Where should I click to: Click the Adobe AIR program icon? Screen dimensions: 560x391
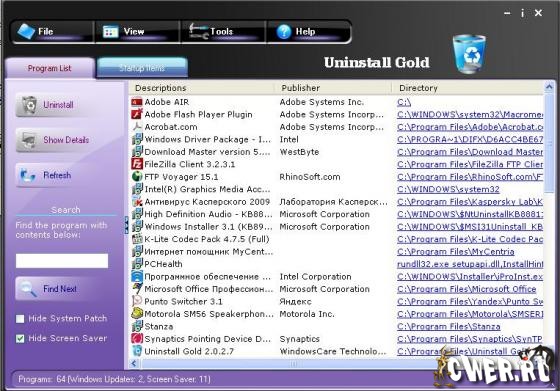(137, 102)
